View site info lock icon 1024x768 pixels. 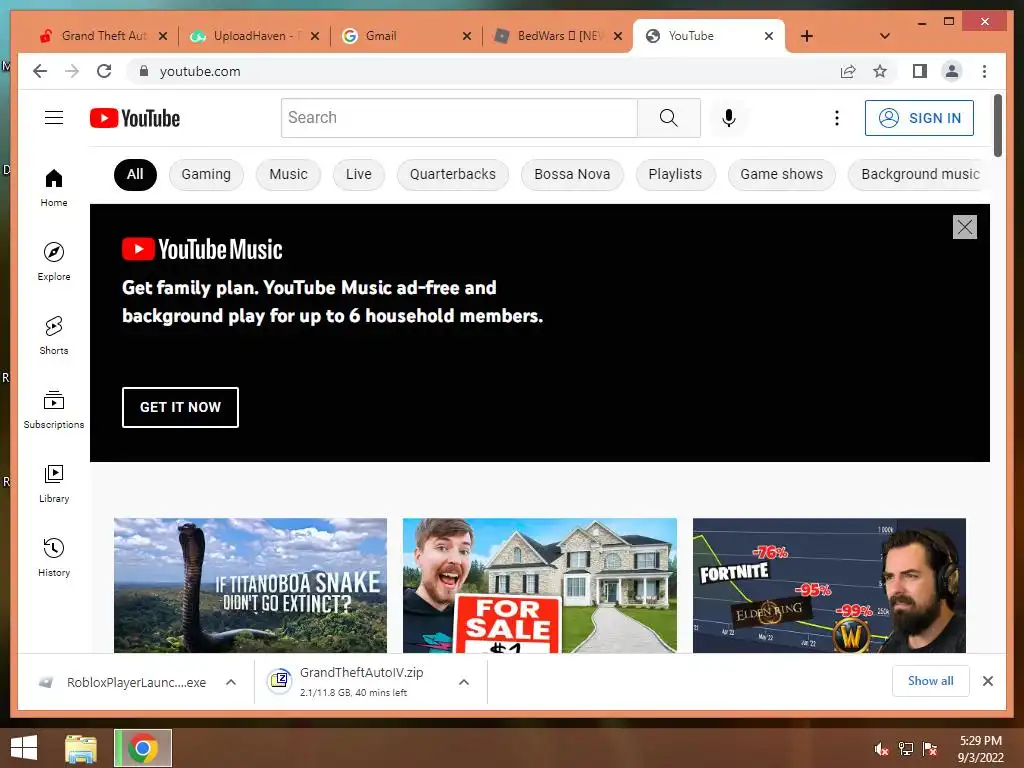coord(144,71)
